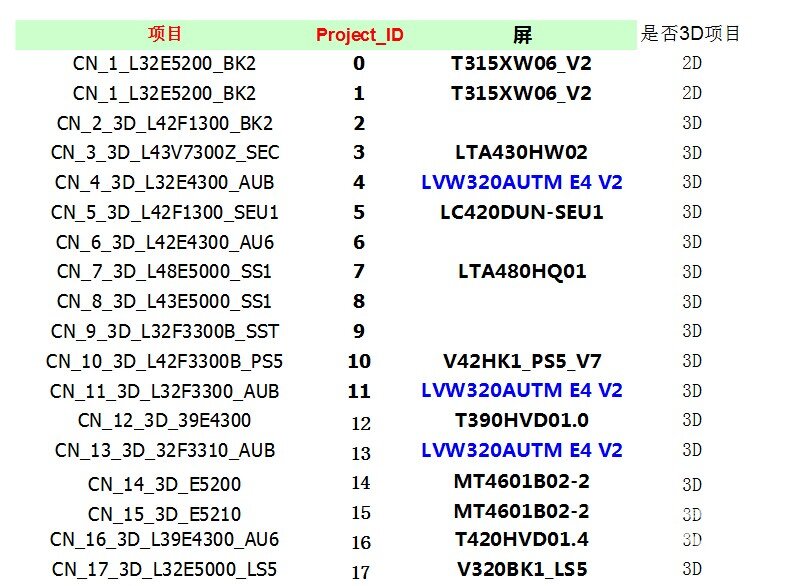The width and height of the screenshot is (798, 586).
Task: Click the 3D value in V42HK1_PS5_V7 row
Action: click(x=692, y=361)
